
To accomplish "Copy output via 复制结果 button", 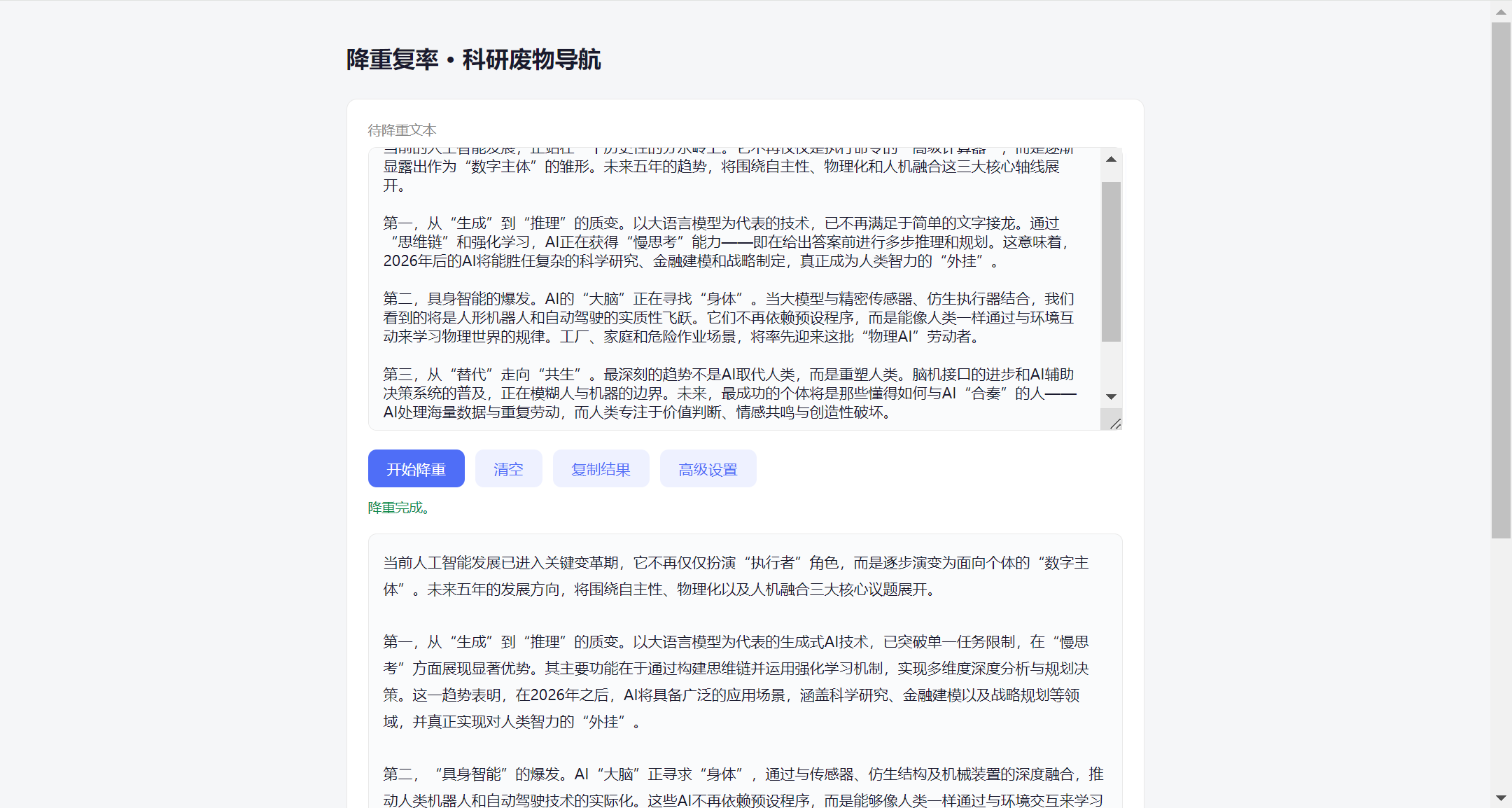I will tap(601, 468).
